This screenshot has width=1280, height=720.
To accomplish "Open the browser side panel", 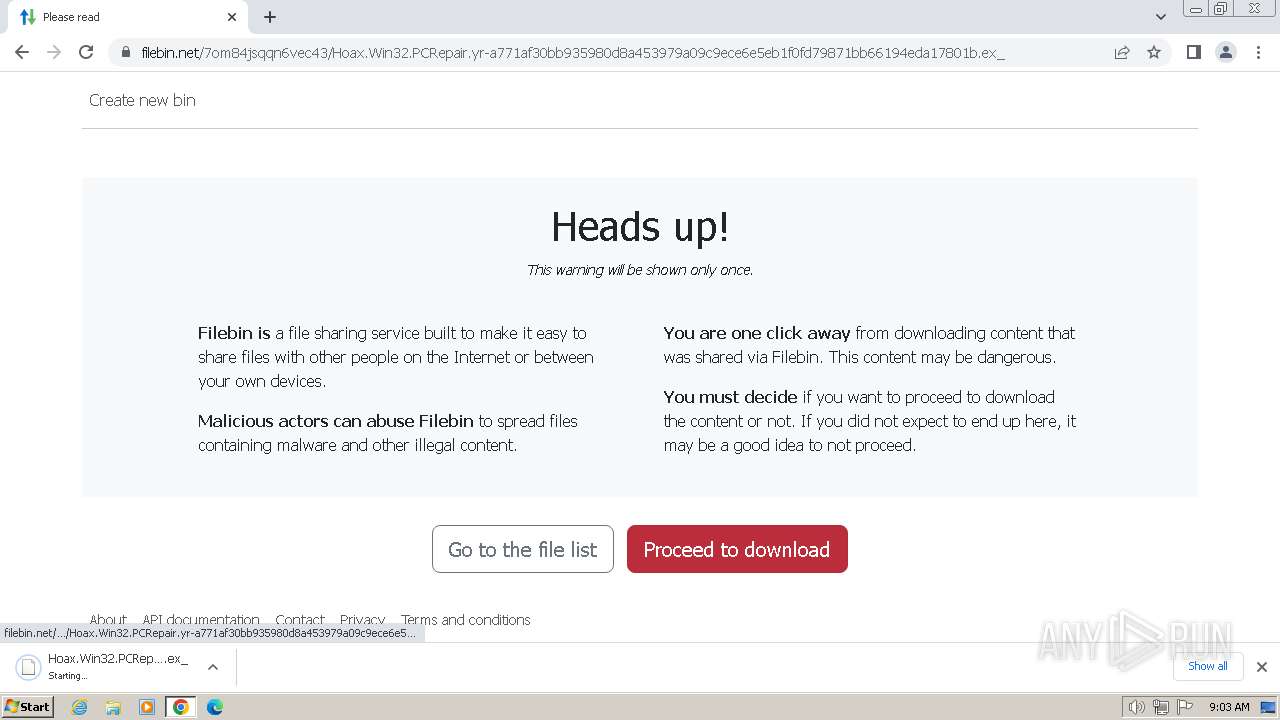I will pos(1193,52).
